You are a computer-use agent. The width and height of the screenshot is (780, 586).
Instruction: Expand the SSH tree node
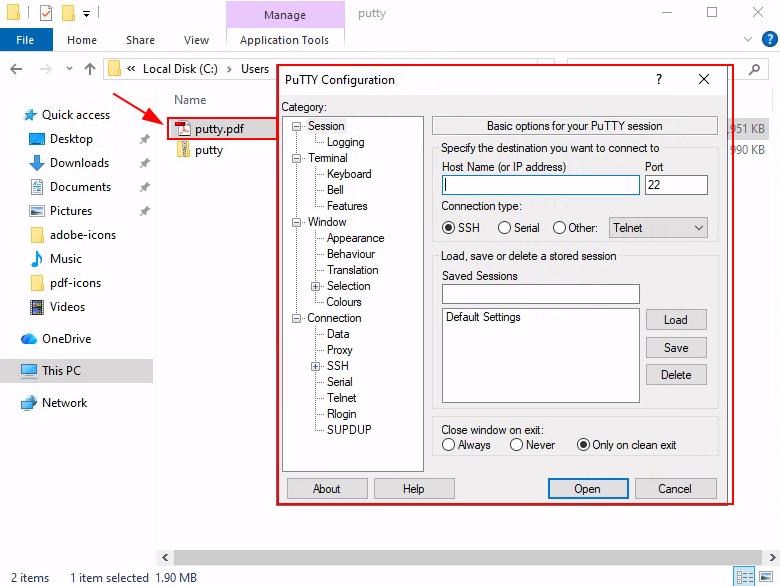316,366
